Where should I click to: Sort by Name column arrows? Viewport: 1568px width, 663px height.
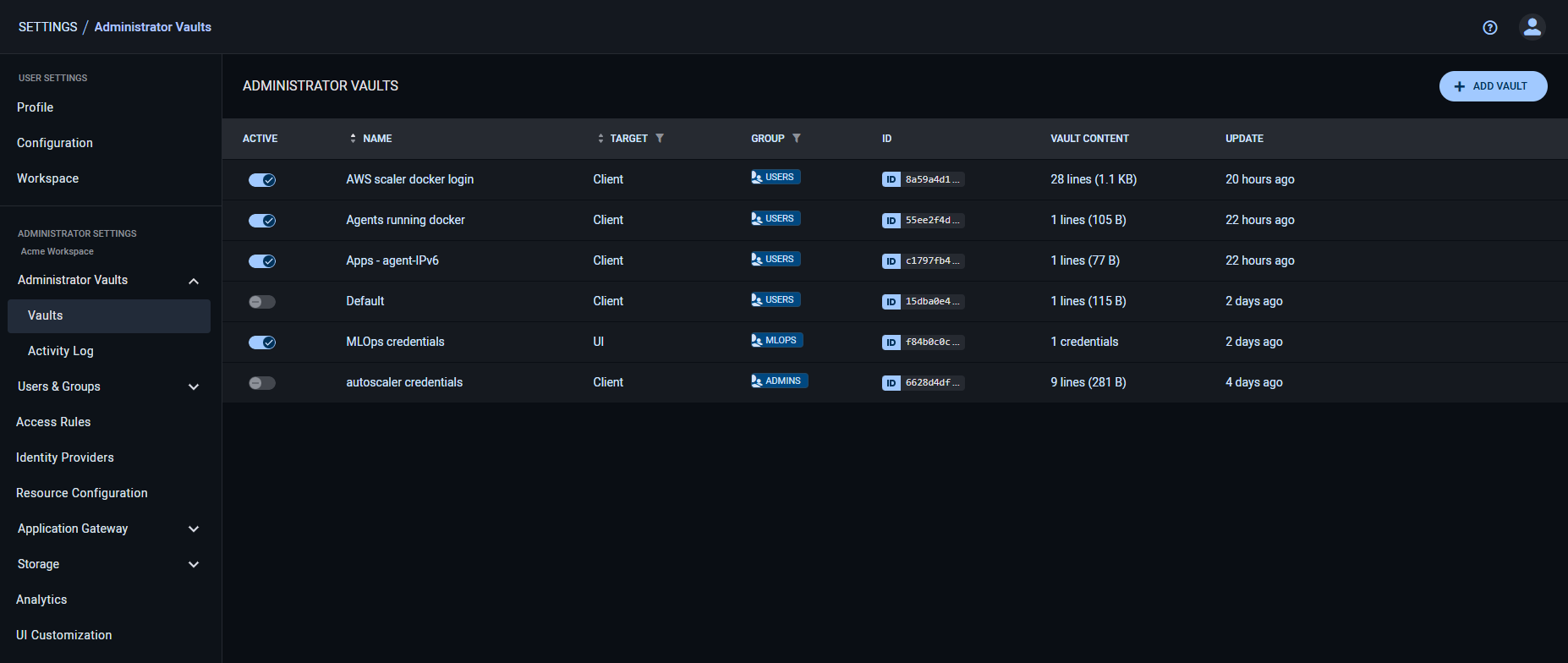pos(353,138)
